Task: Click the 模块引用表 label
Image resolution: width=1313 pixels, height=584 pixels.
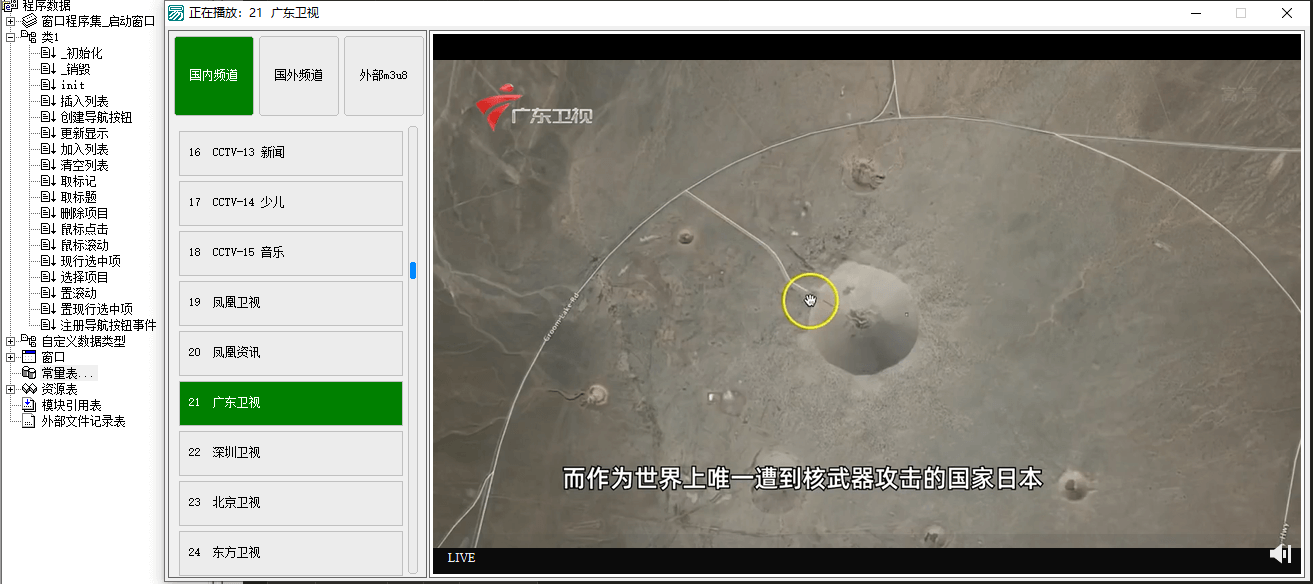Action: pos(71,405)
